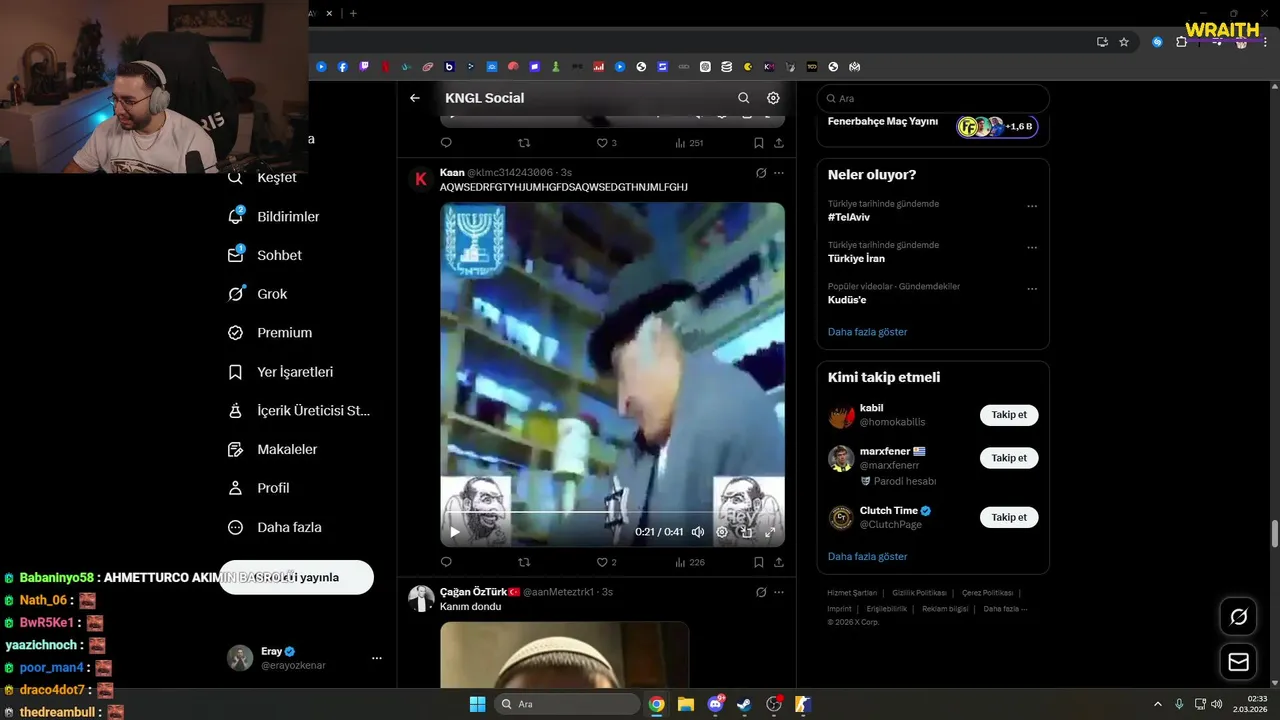Image resolution: width=1280 pixels, height=720 pixels.
Task: Open İçerik Üreticisi Studio item
Action: pyautogui.click(x=299, y=411)
